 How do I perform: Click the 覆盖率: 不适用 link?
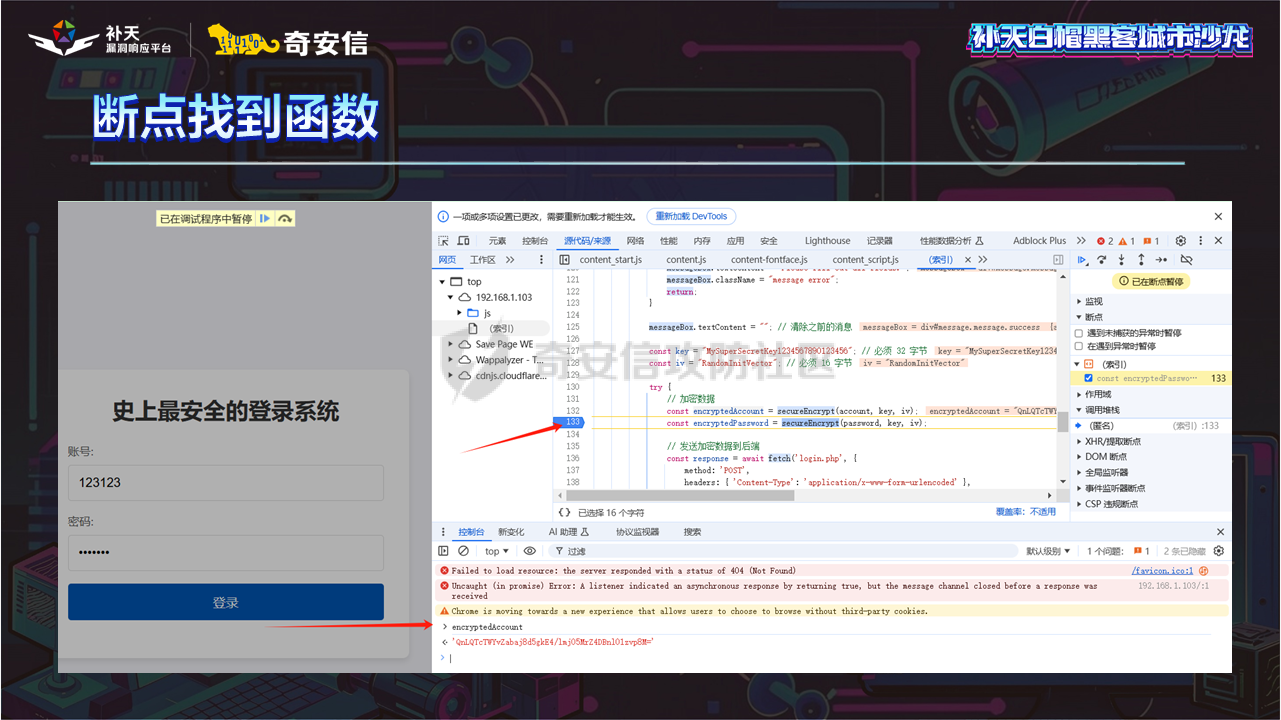pyautogui.click(x=1025, y=512)
